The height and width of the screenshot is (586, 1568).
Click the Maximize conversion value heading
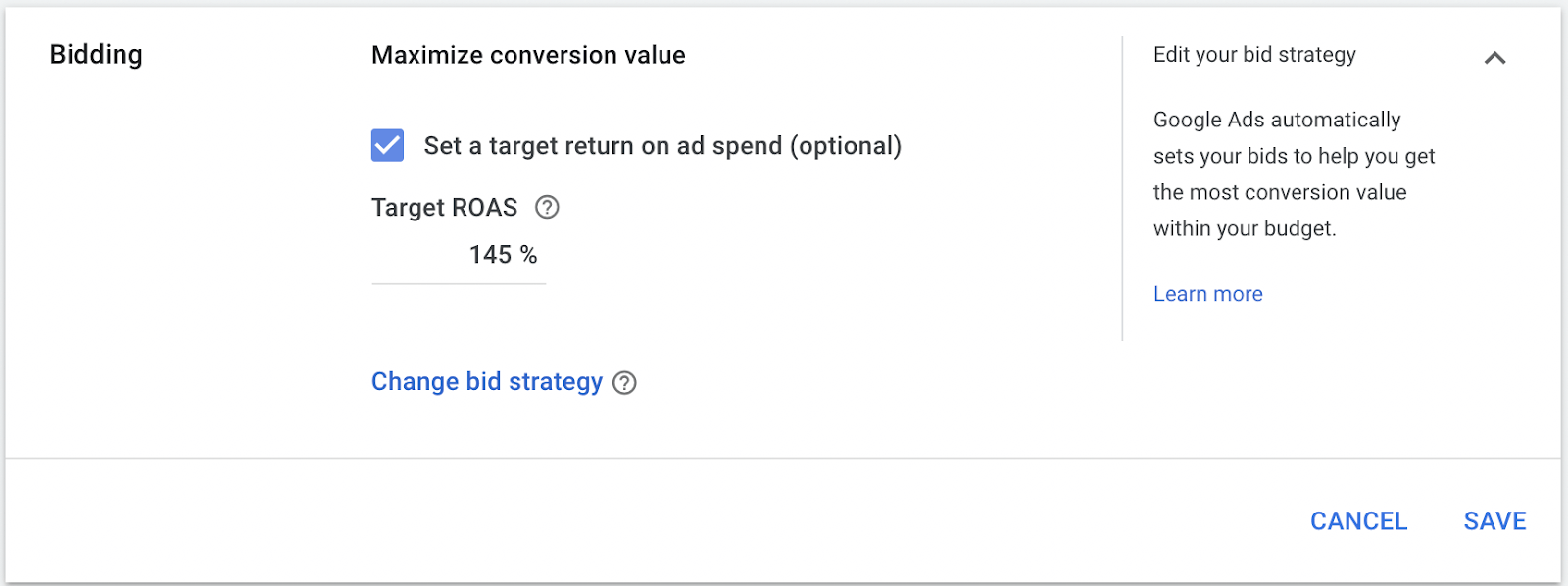point(528,55)
